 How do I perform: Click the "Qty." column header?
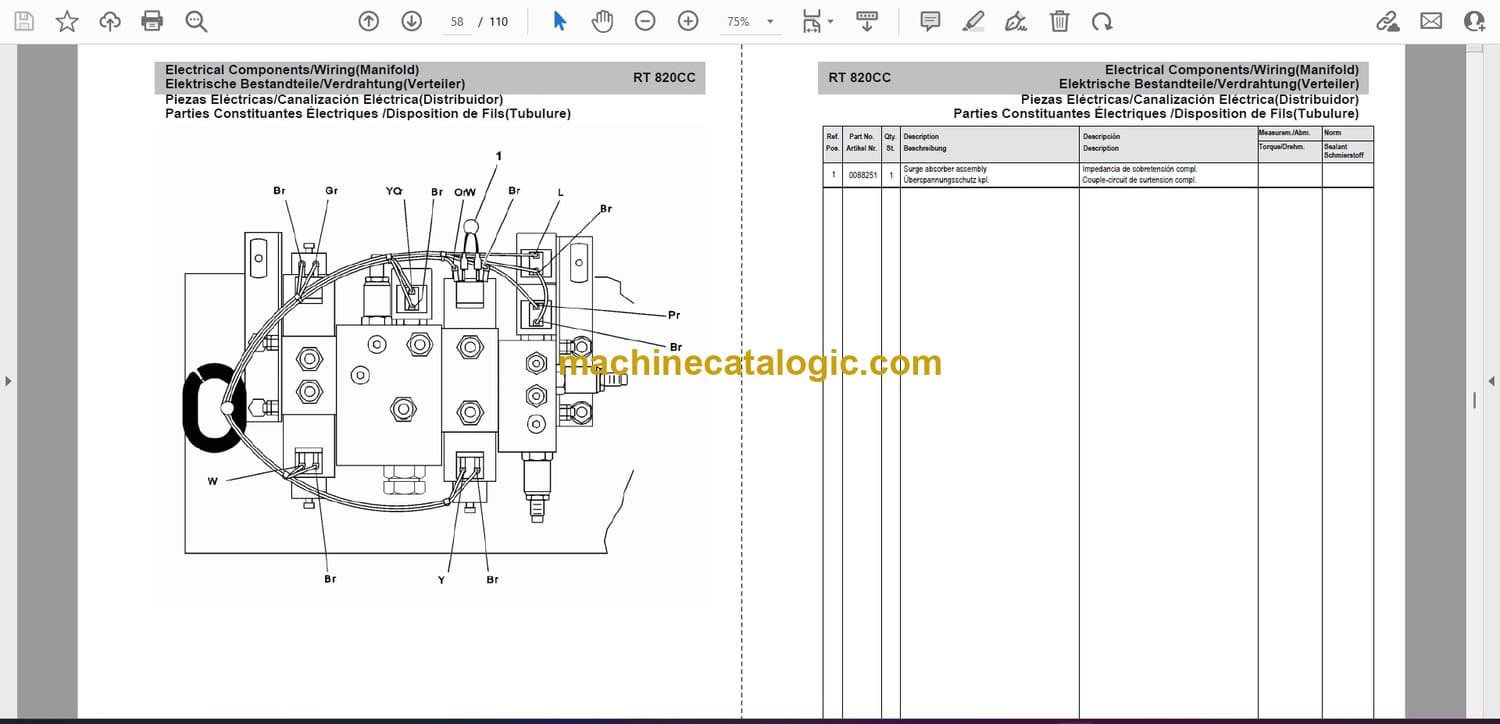890,136
